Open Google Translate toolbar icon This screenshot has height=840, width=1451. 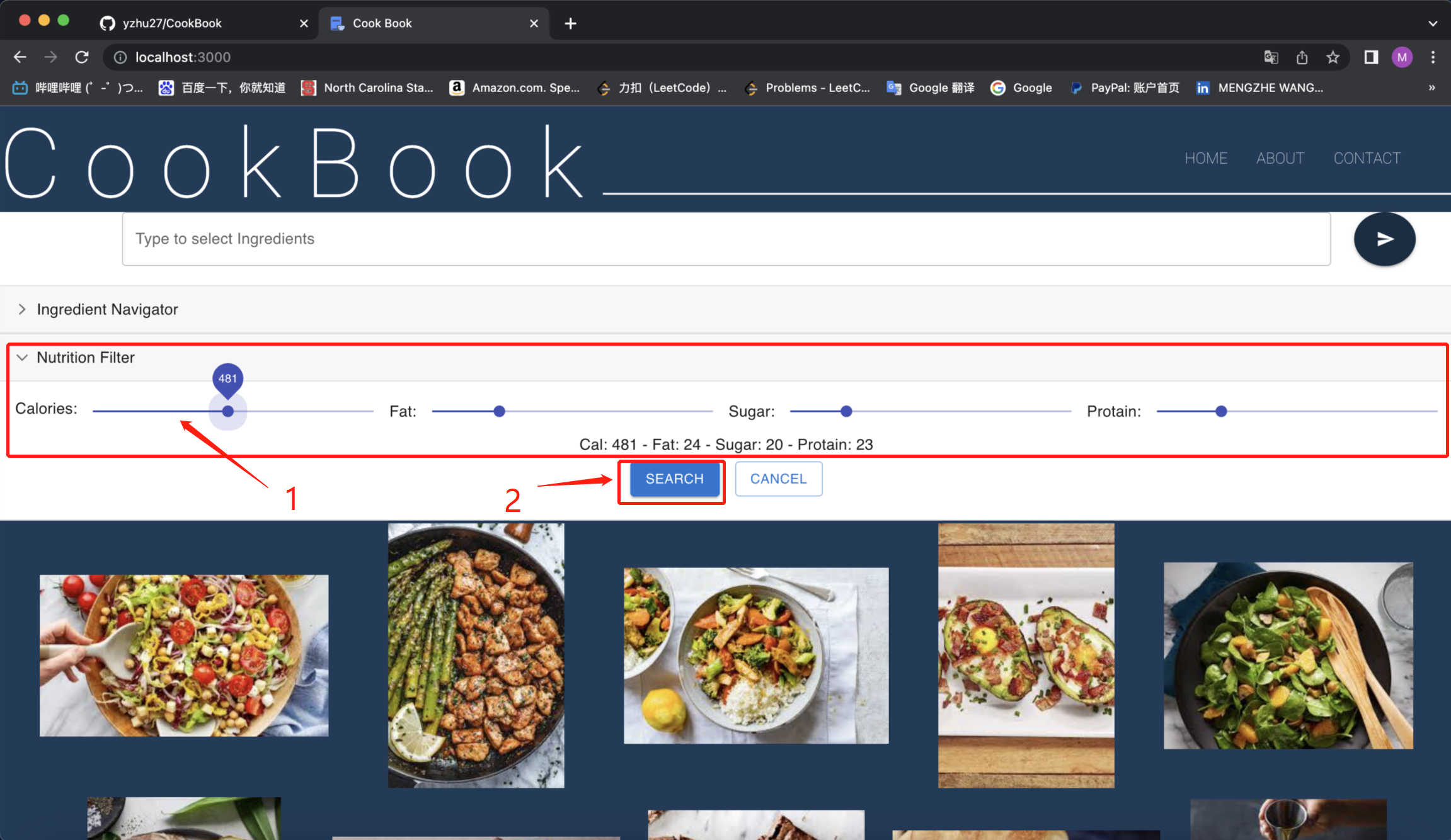tap(1271, 57)
